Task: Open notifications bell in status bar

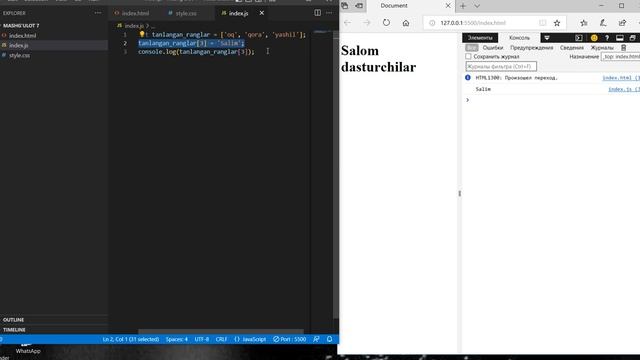Action: tap(329, 339)
